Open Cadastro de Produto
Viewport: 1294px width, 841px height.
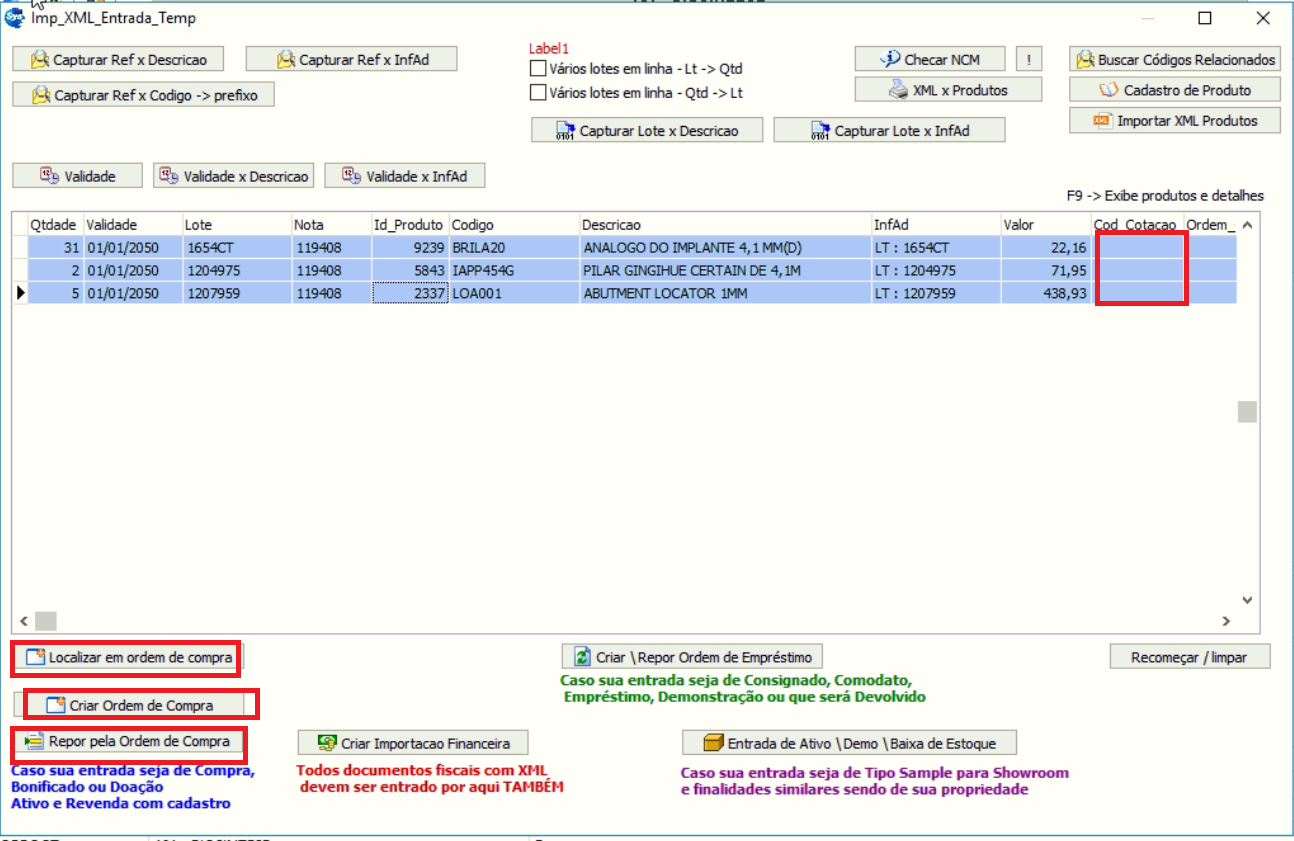click(x=1174, y=90)
